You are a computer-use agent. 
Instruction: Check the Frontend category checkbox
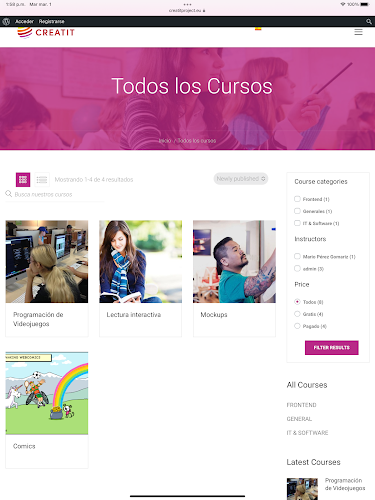pos(297,199)
